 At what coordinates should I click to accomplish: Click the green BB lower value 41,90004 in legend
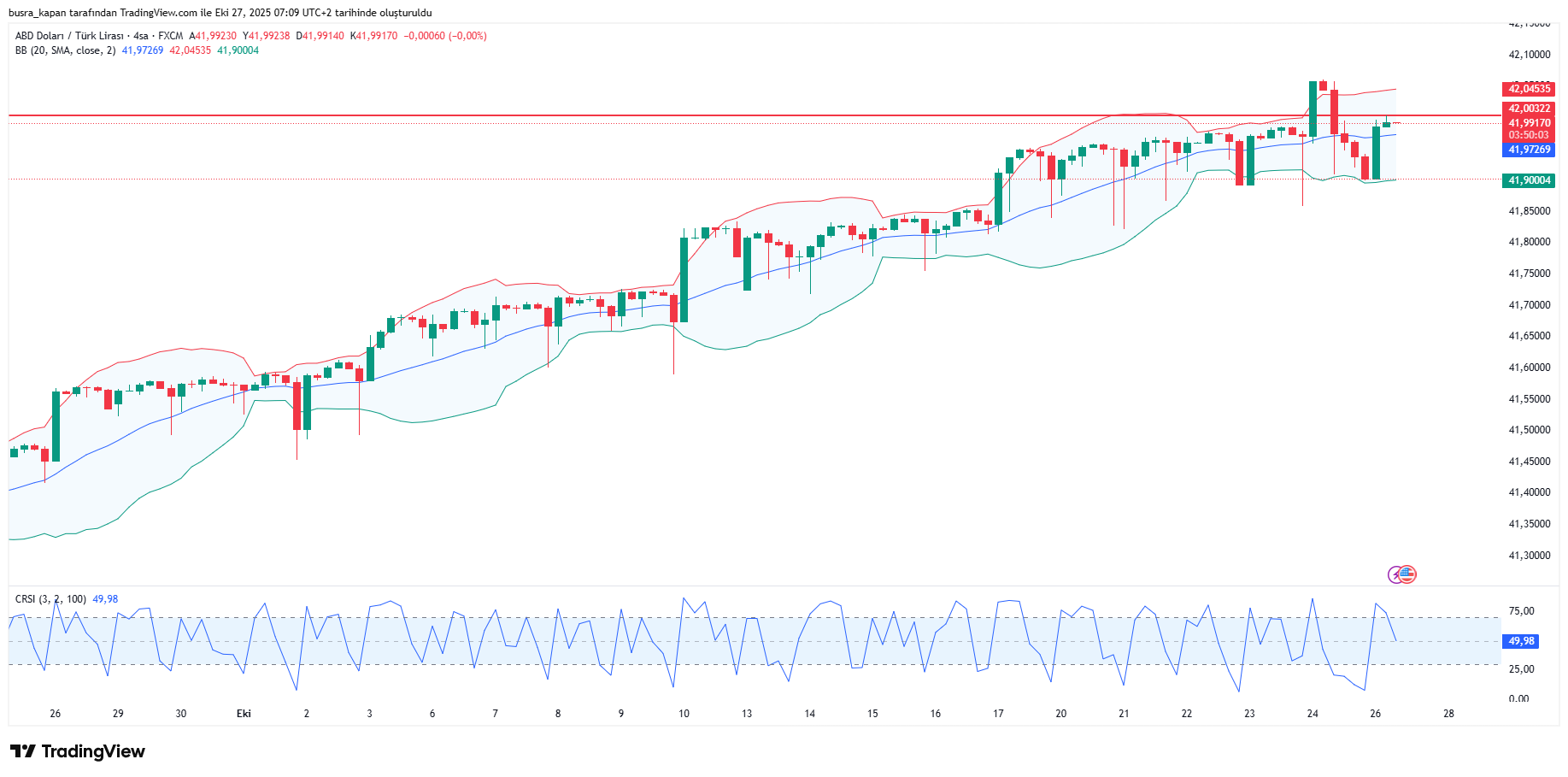(x=238, y=50)
